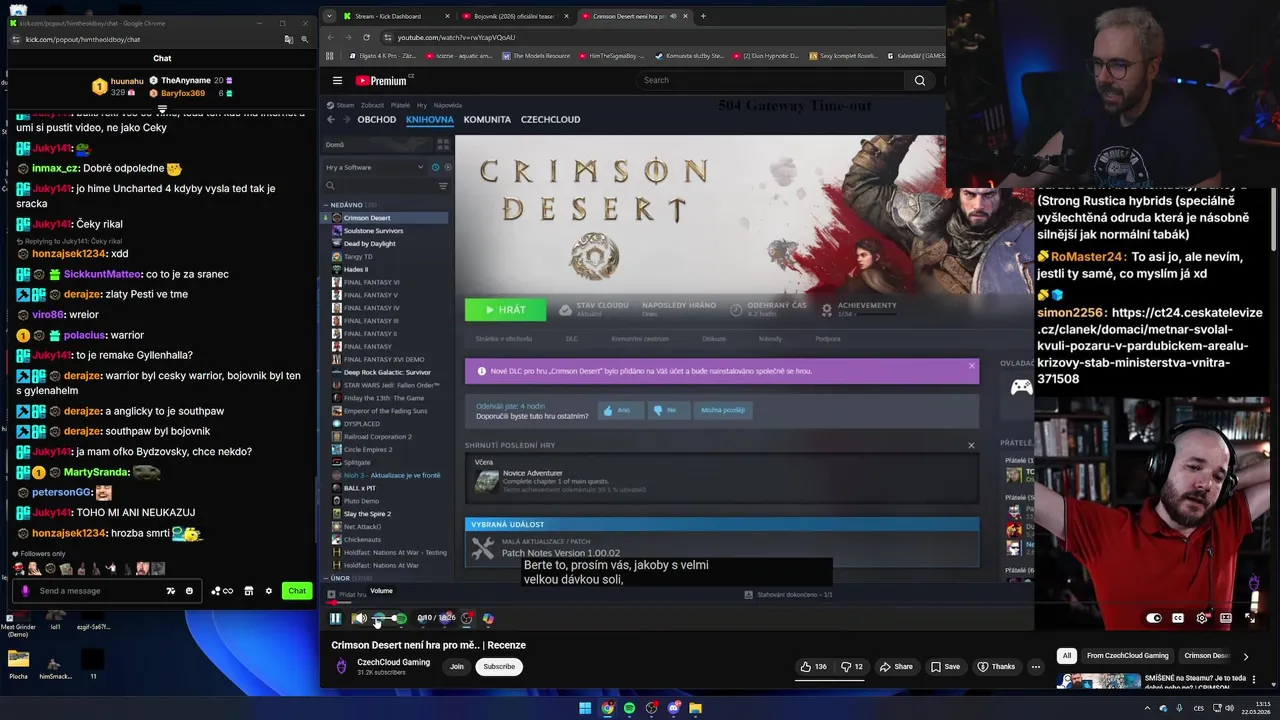
Task: Click the YouTube search magnifier button
Action: 920,80
